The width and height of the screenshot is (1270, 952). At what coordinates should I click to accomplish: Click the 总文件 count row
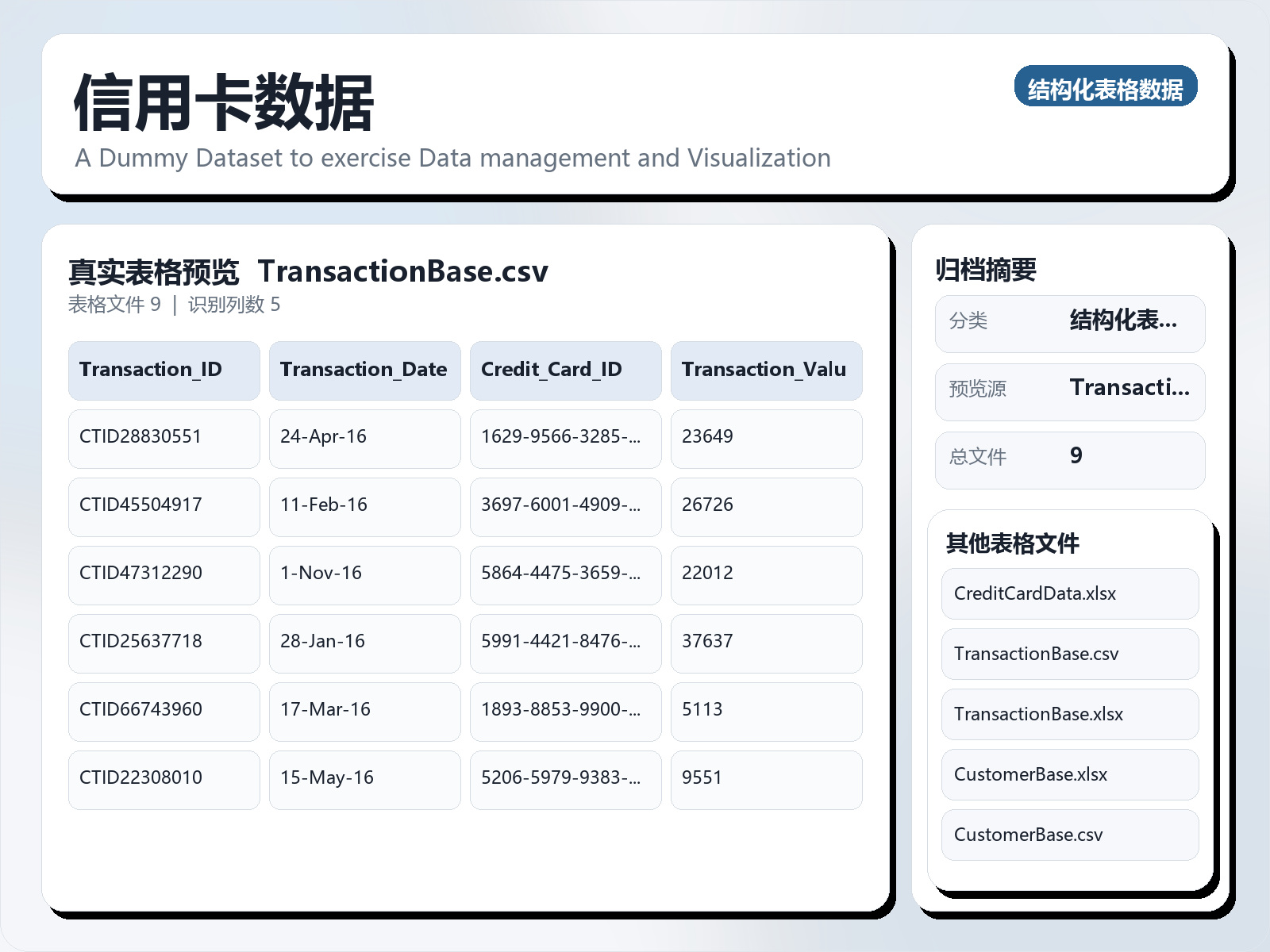1069,459
